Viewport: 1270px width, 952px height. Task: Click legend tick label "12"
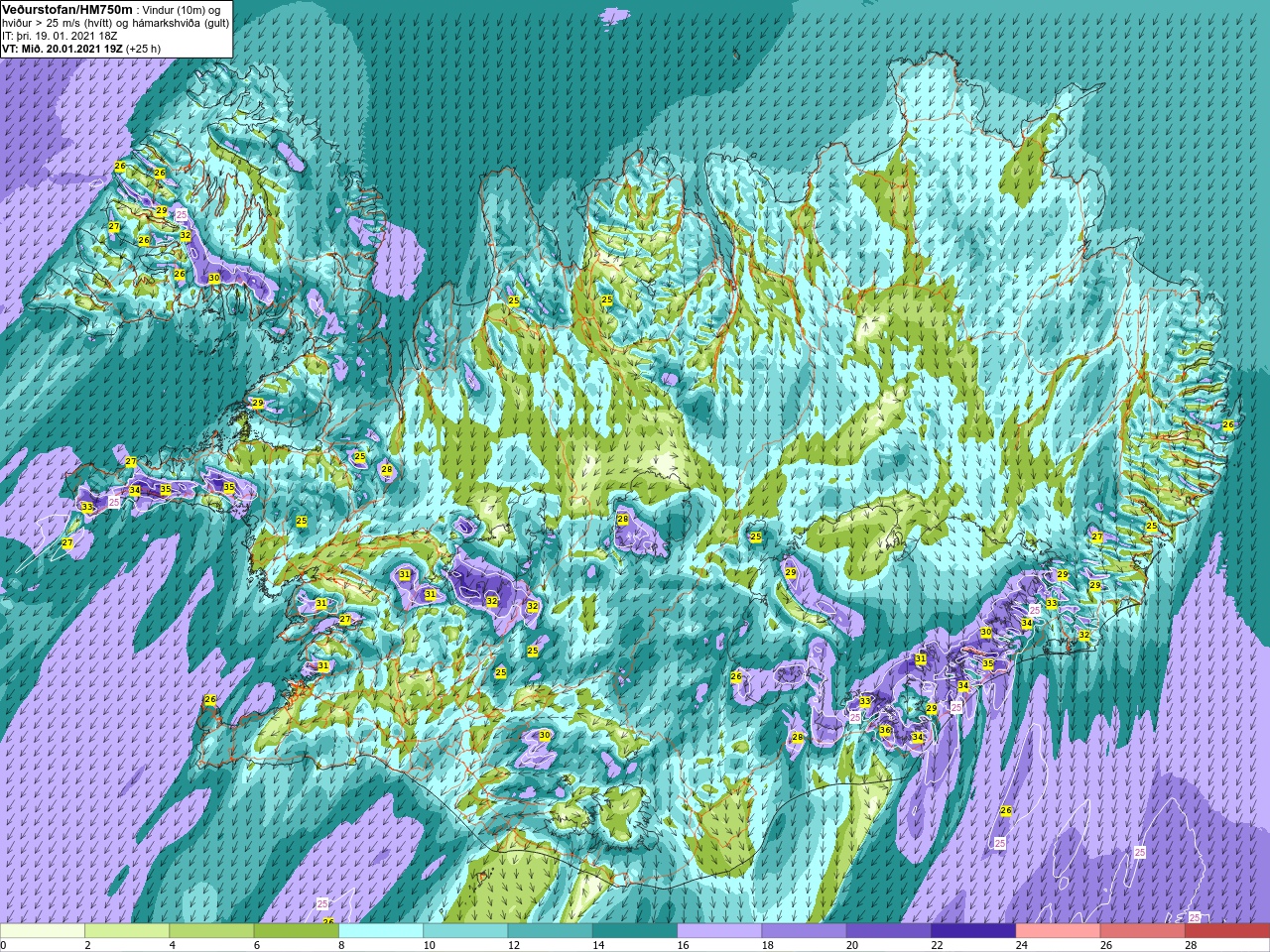click(x=514, y=945)
